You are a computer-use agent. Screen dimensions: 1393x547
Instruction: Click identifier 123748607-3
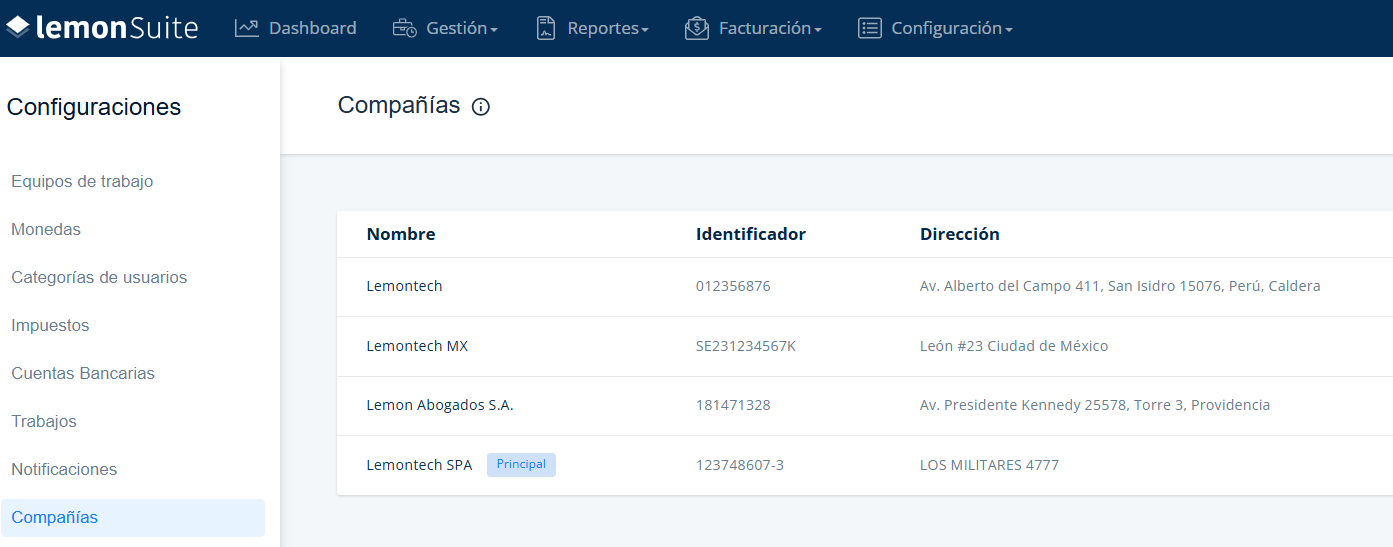[x=740, y=465]
